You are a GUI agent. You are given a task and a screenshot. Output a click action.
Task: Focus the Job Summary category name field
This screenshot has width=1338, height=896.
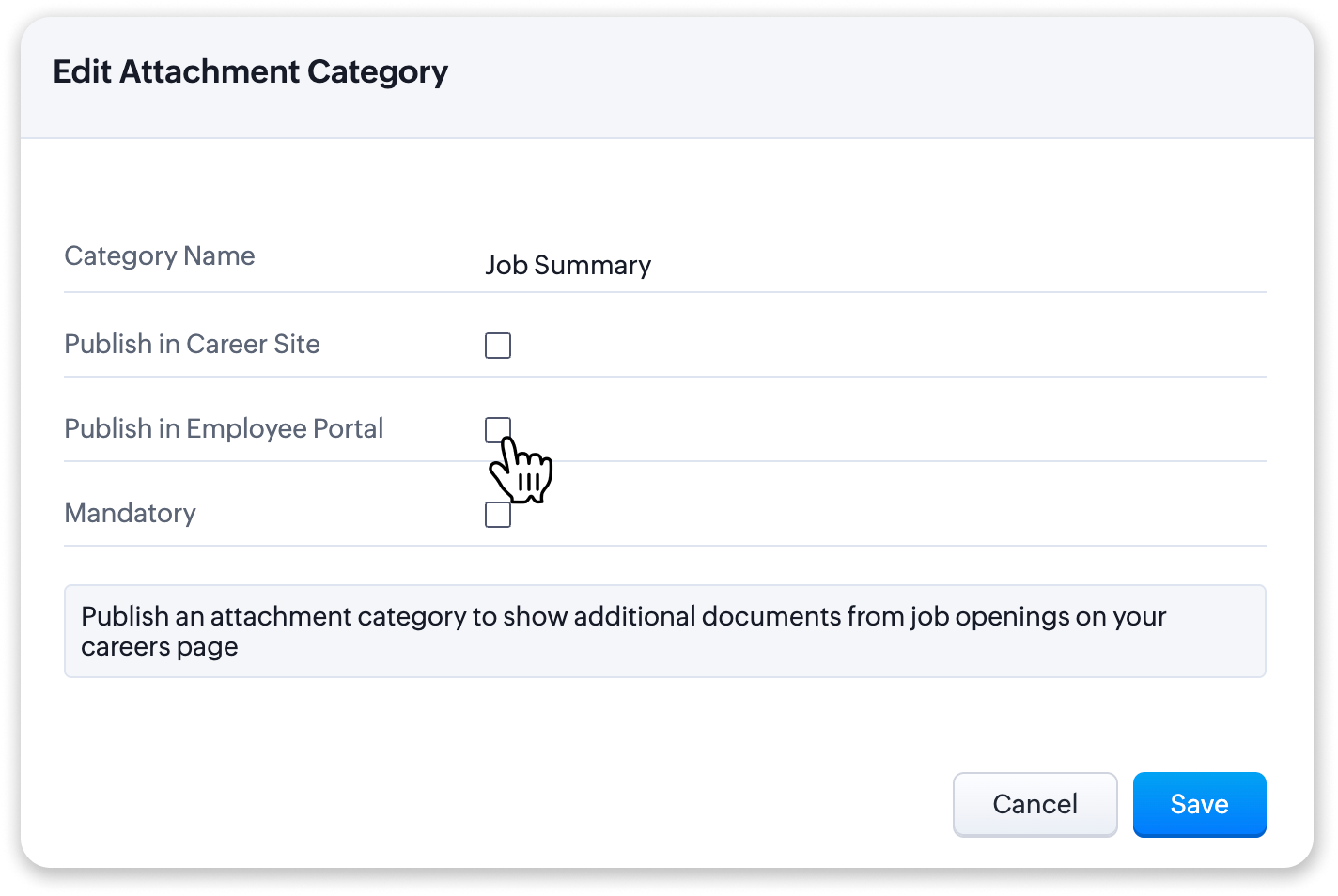875,265
